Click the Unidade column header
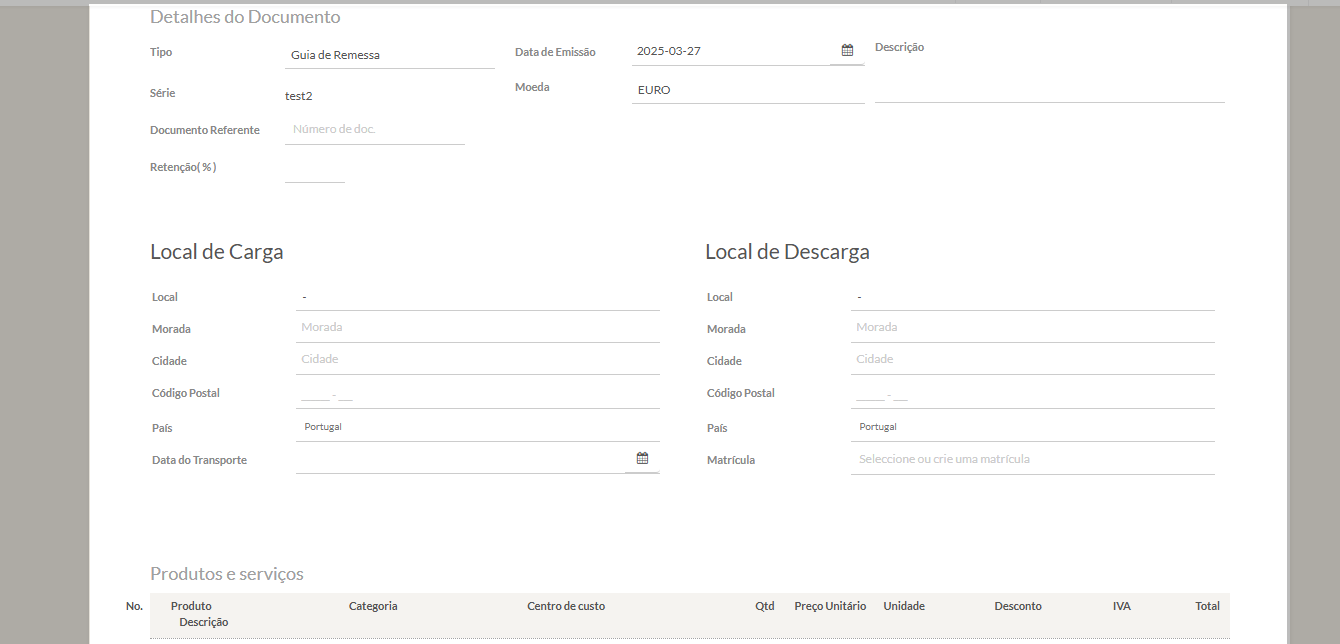The height and width of the screenshot is (644, 1340). pyautogui.click(x=904, y=606)
